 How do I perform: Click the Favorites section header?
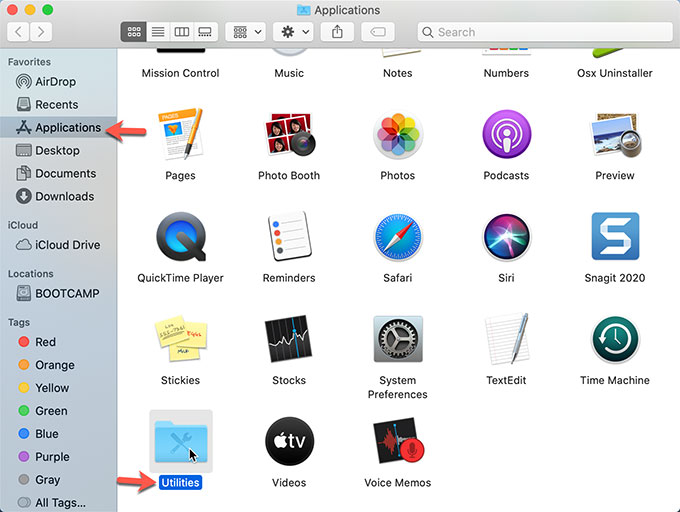click(29, 62)
